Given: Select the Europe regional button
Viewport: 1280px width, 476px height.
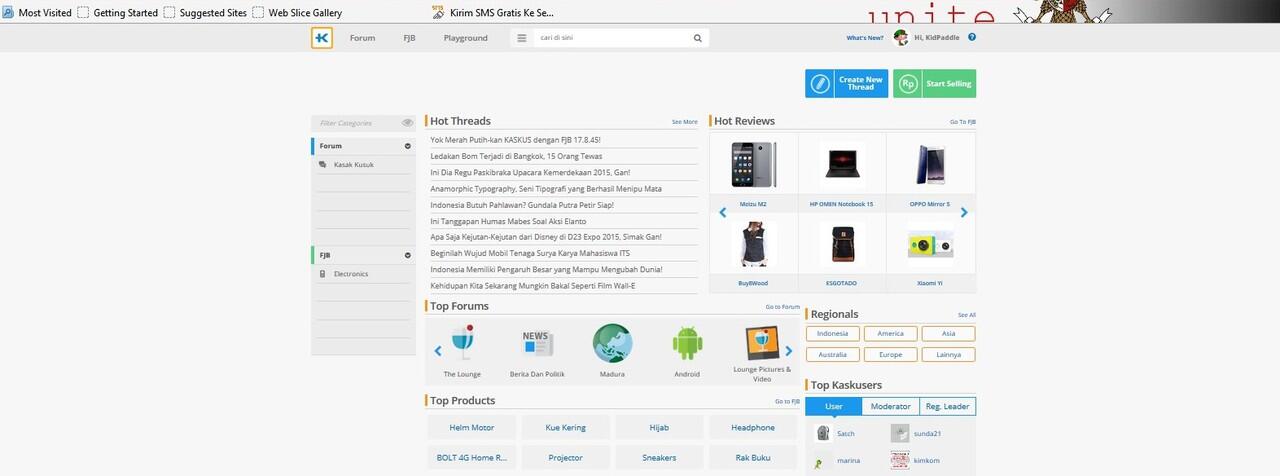Looking at the screenshot, I should point(890,355).
